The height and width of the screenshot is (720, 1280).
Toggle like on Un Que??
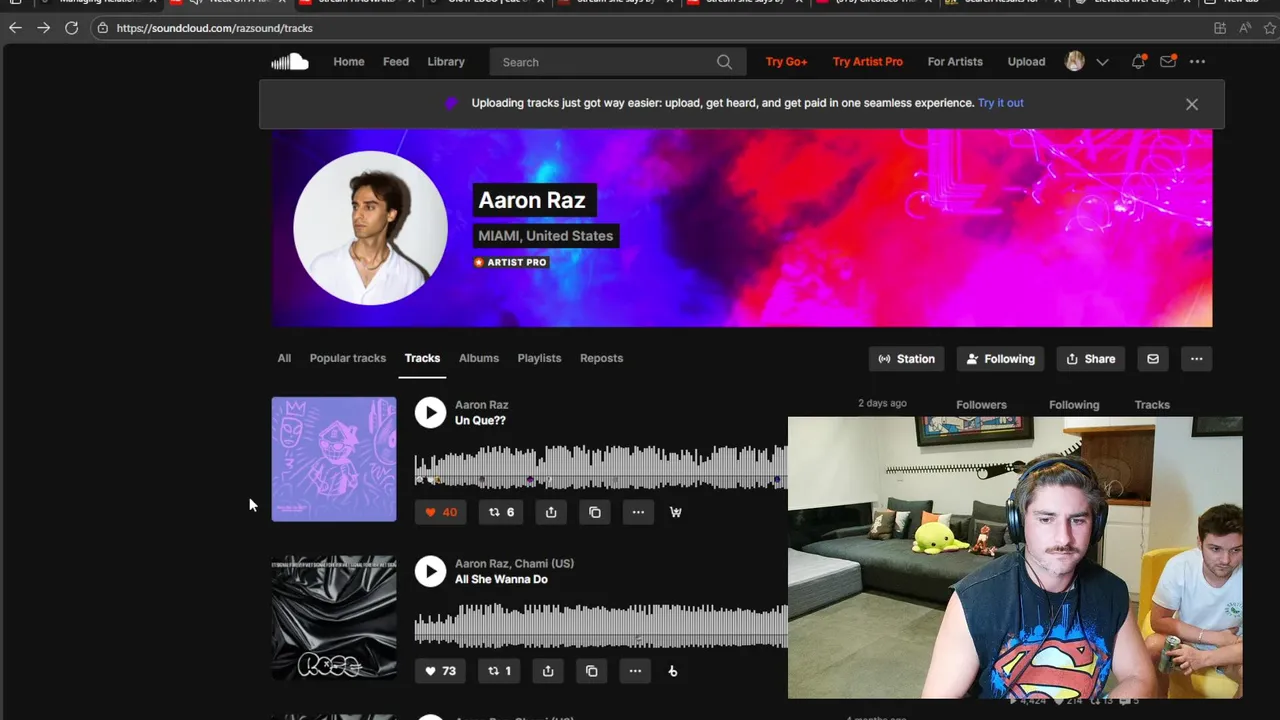click(441, 512)
